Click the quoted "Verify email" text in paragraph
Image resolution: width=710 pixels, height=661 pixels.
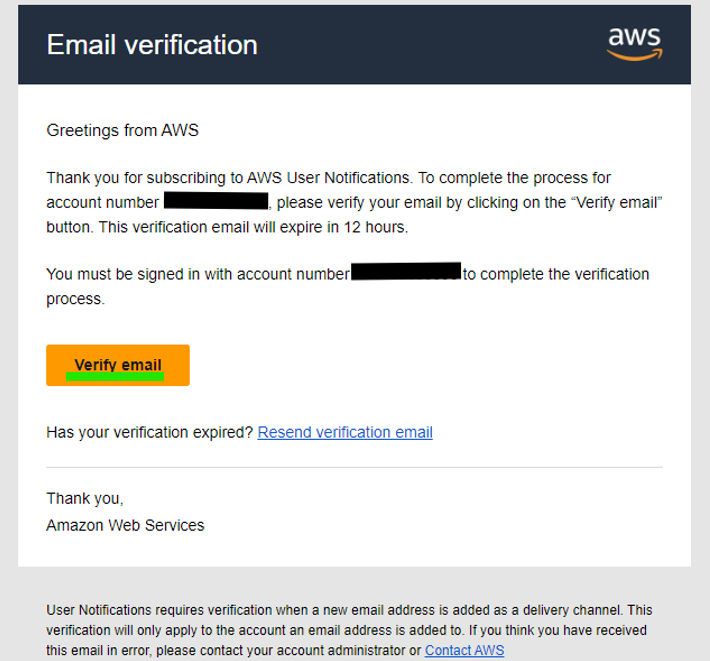coord(619,202)
